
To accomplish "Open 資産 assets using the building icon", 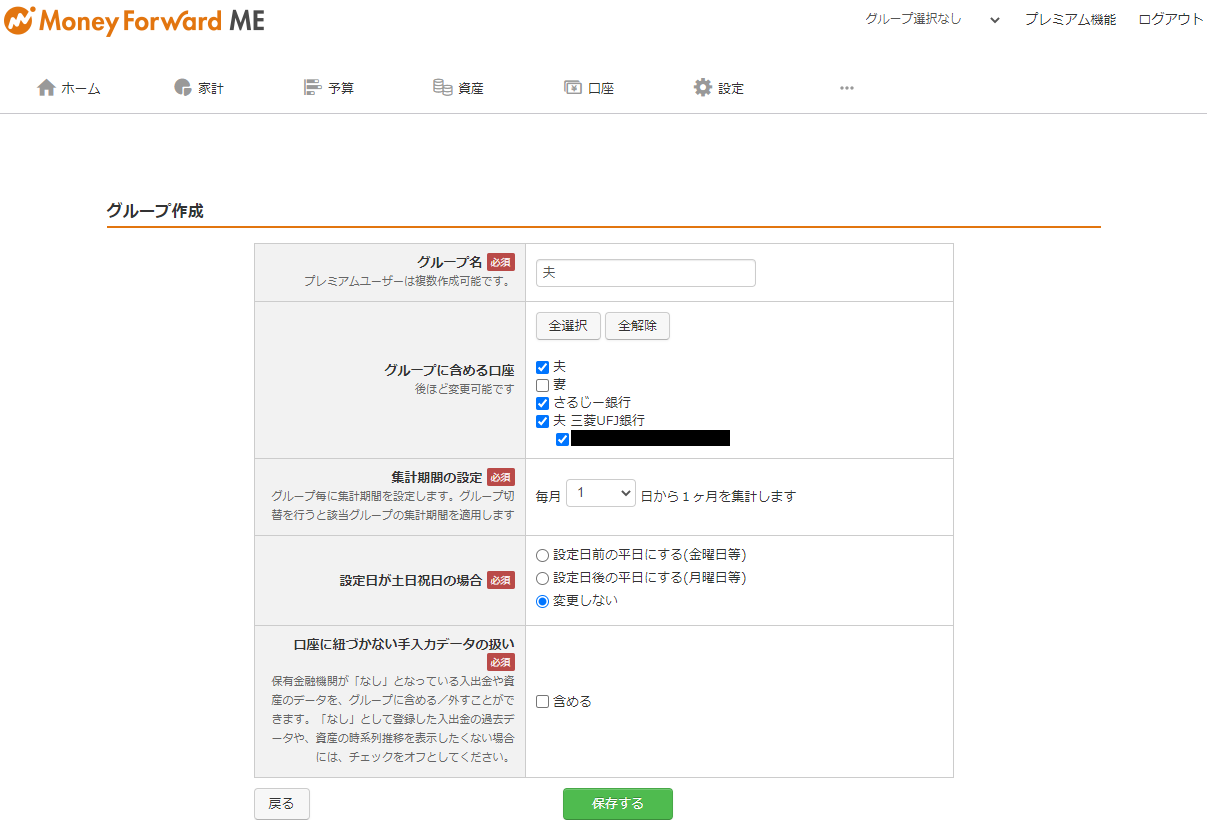I will 443,87.
